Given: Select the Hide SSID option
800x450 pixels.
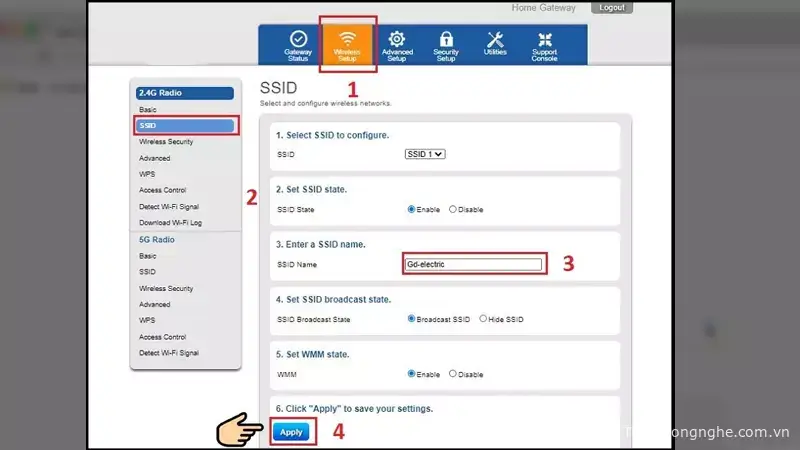Looking at the screenshot, I should (483, 319).
